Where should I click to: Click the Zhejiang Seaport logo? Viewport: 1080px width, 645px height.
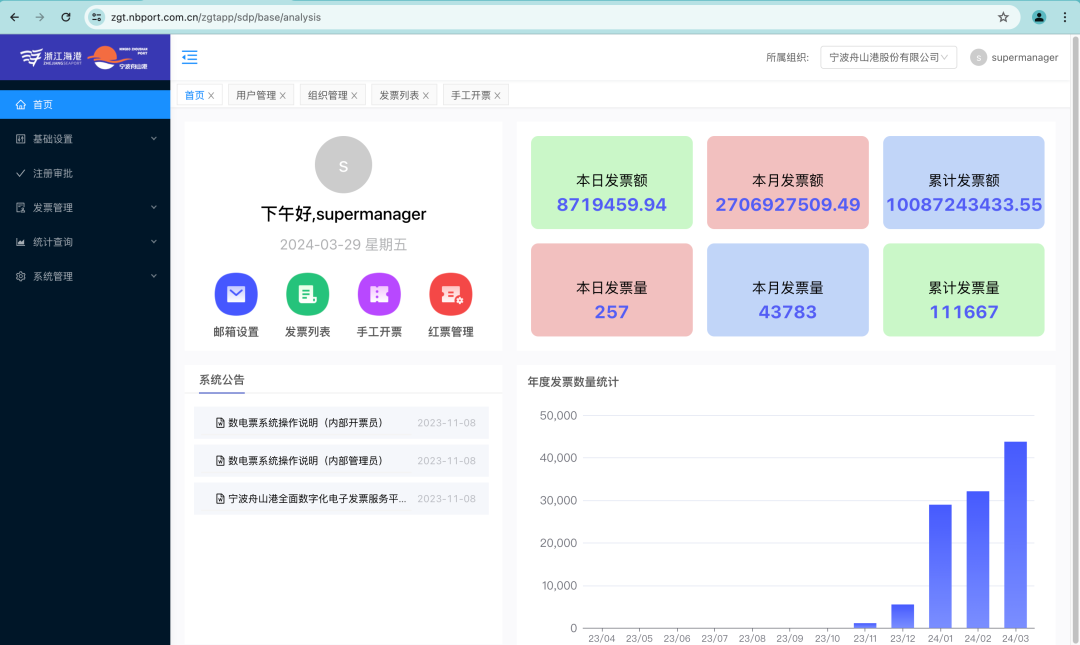51,57
